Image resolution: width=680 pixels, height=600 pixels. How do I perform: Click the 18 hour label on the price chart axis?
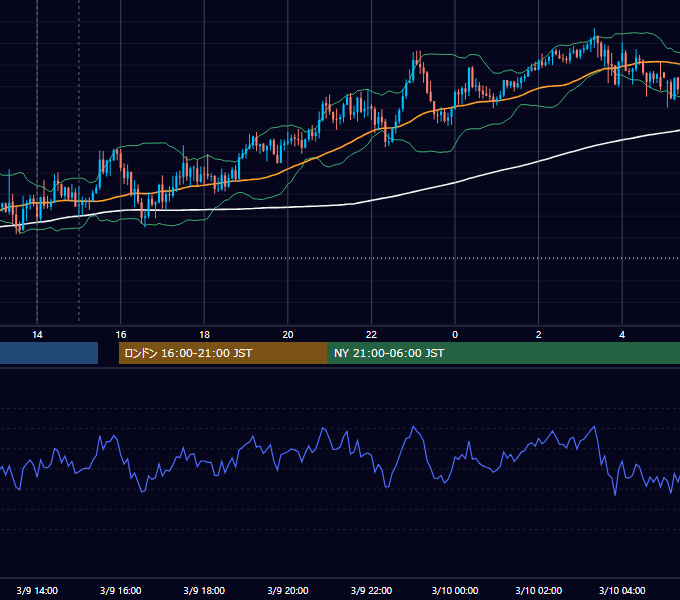204,335
